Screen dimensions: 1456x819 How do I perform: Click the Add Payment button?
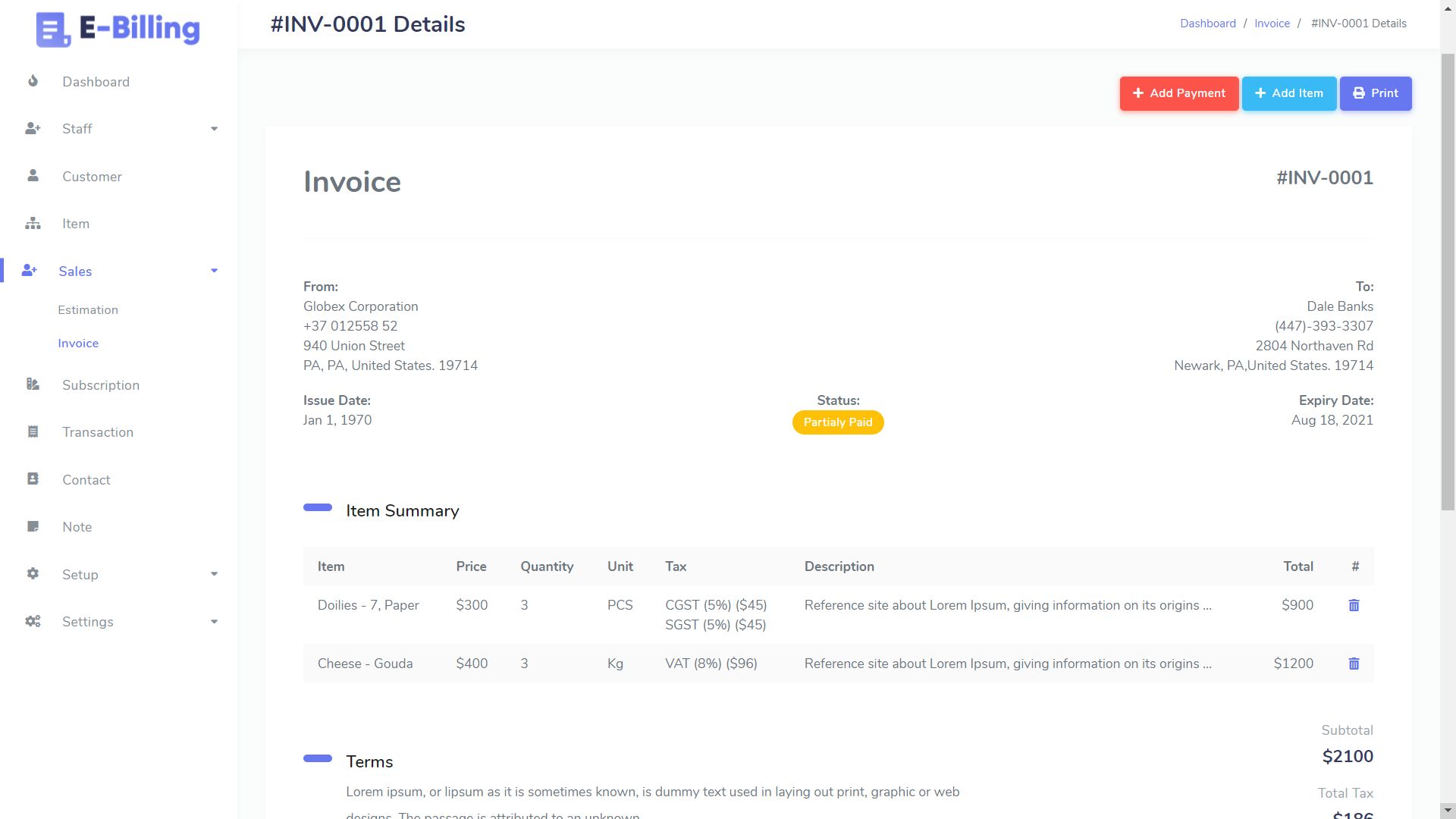(1178, 93)
